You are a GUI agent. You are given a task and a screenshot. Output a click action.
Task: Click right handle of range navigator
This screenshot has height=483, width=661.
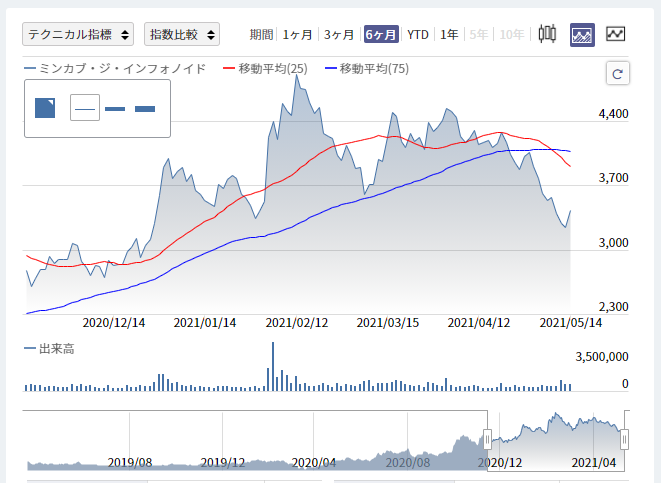pos(624,439)
